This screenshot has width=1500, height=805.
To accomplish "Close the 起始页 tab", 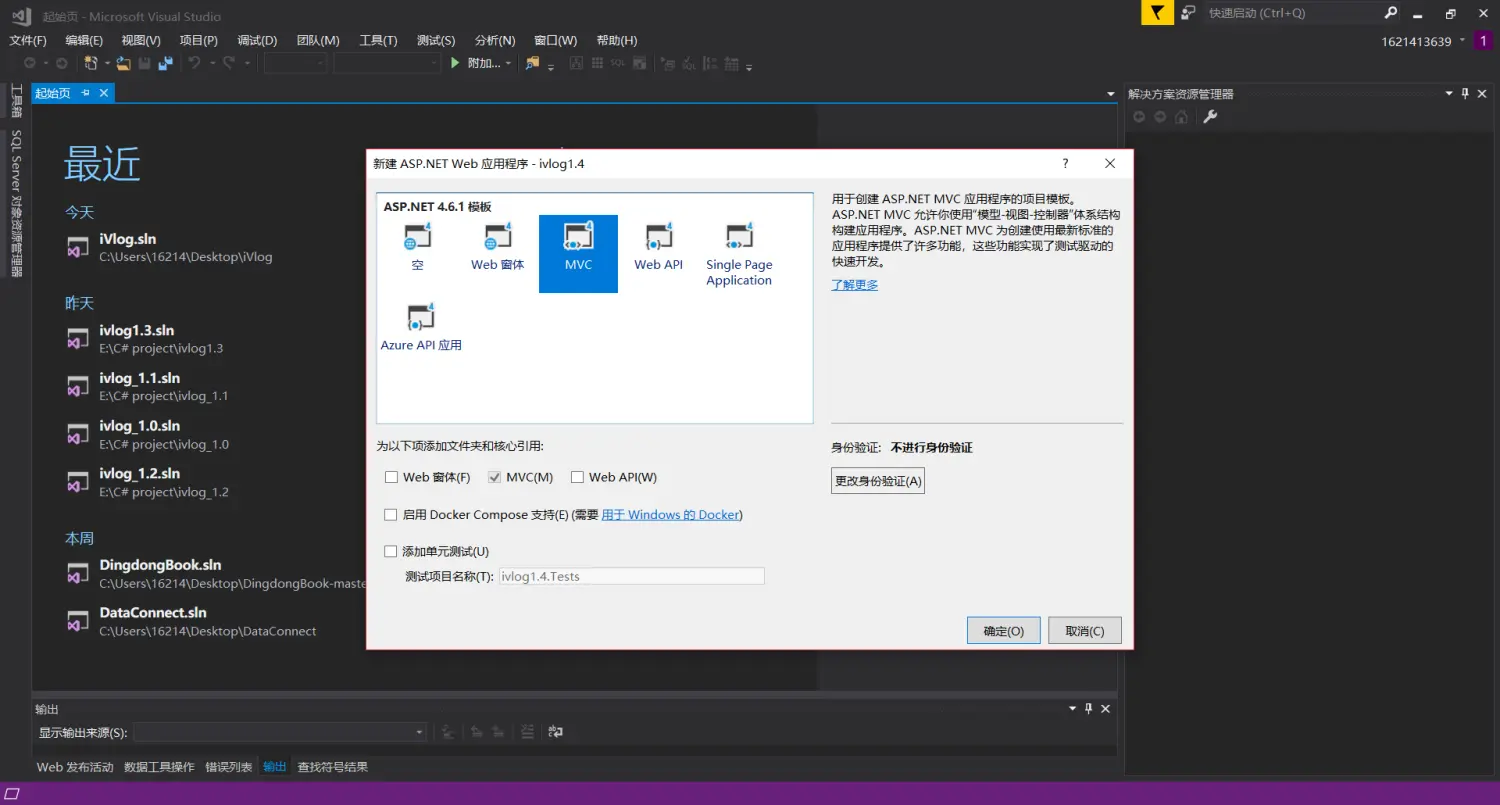I will click(x=103, y=93).
